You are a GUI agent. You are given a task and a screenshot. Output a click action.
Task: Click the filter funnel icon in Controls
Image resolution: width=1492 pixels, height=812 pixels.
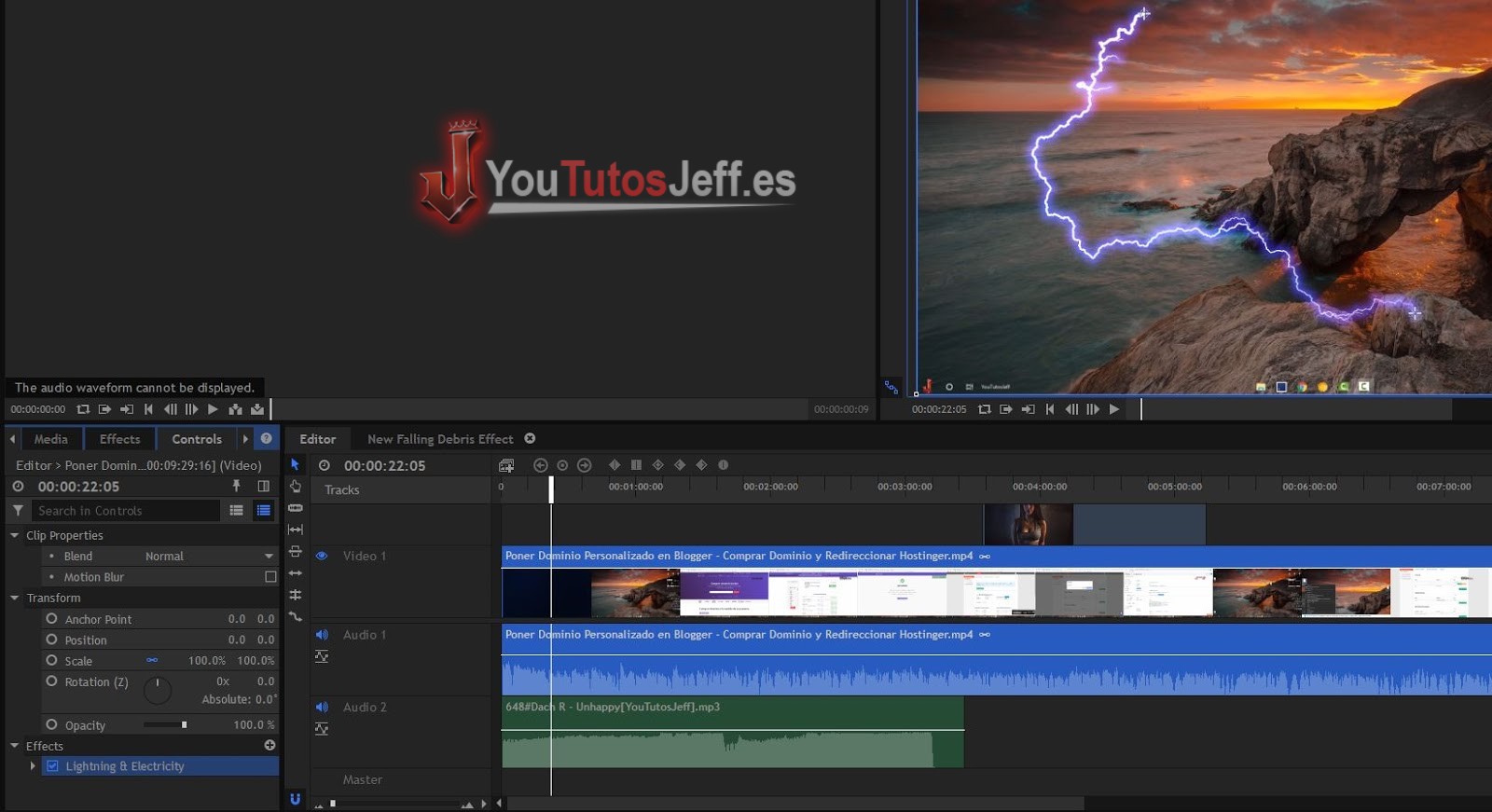tap(18, 510)
